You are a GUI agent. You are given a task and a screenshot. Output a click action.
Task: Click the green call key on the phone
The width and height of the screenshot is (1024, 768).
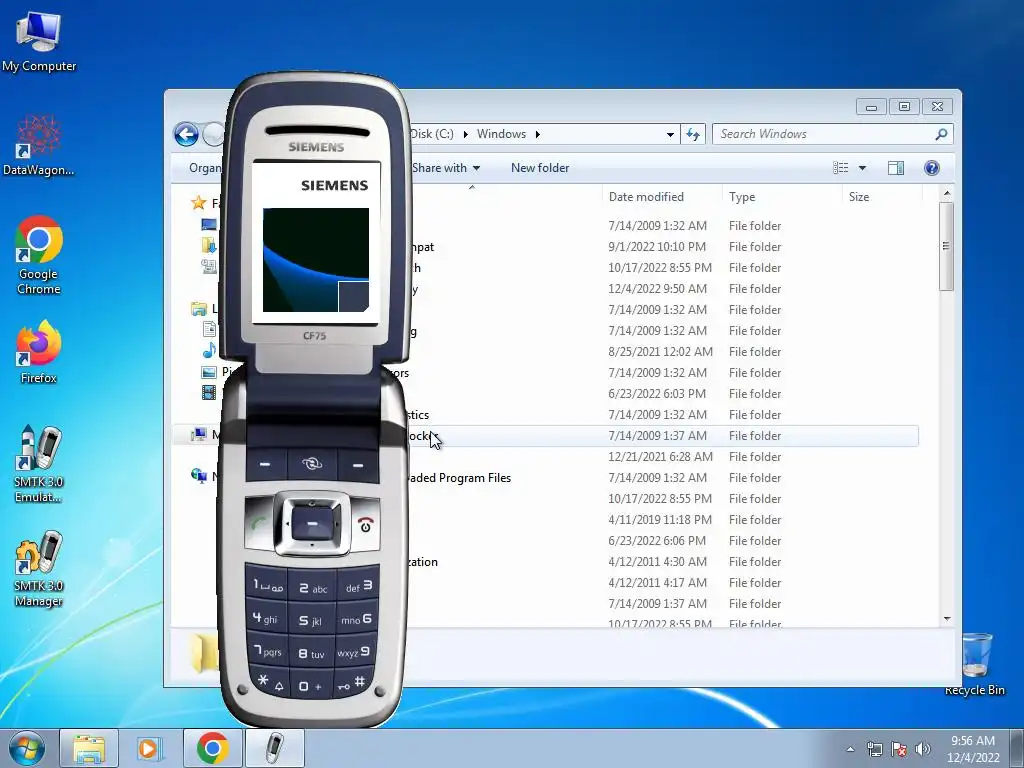click(x=259, y=524)
